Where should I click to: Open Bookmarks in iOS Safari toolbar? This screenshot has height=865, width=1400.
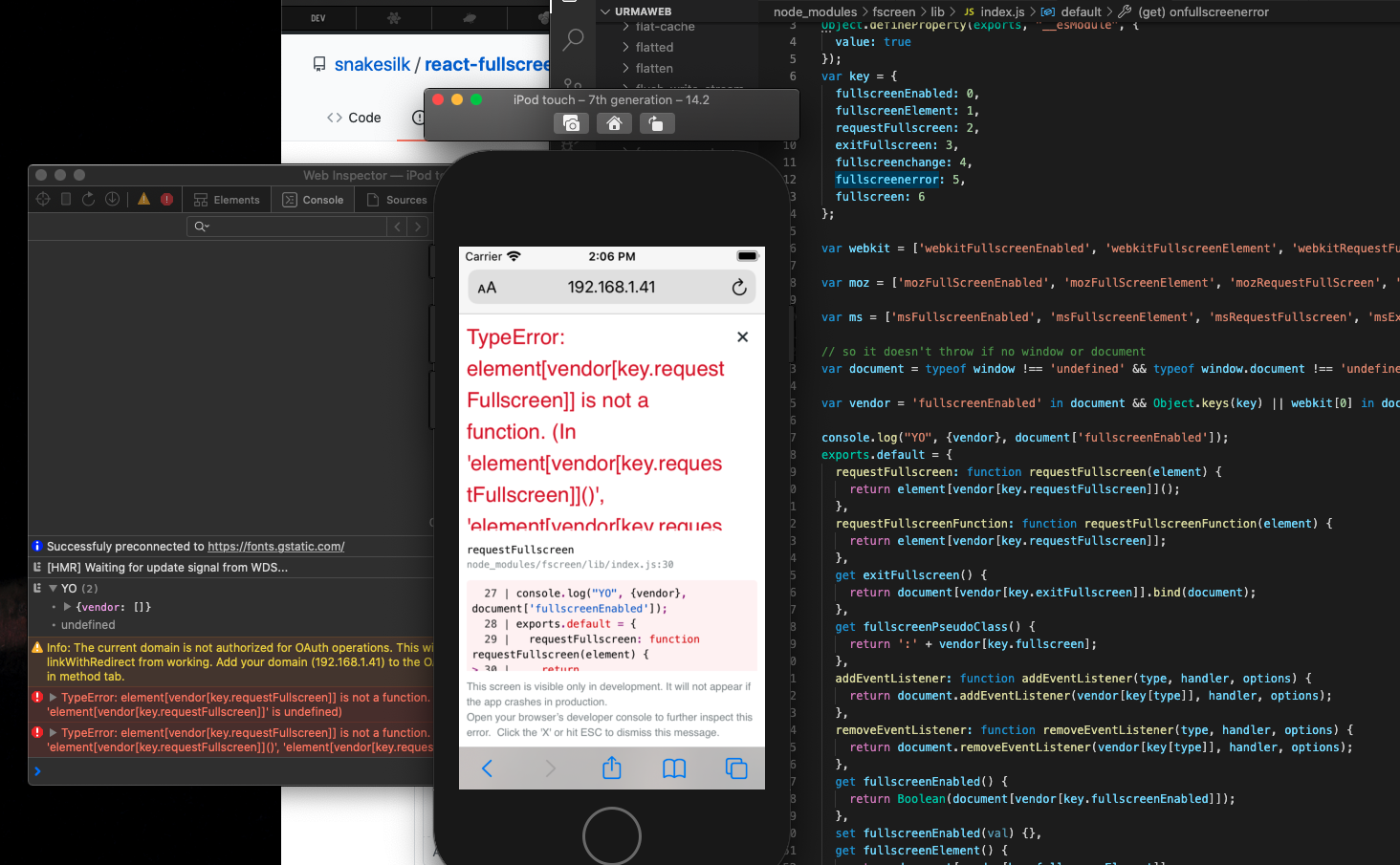pyautogui.click(x=674, y=768)
